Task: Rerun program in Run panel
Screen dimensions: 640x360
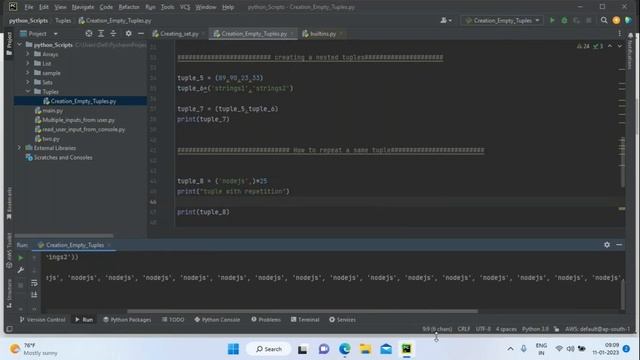Action: pyautogui.click(x=20, y=258)
